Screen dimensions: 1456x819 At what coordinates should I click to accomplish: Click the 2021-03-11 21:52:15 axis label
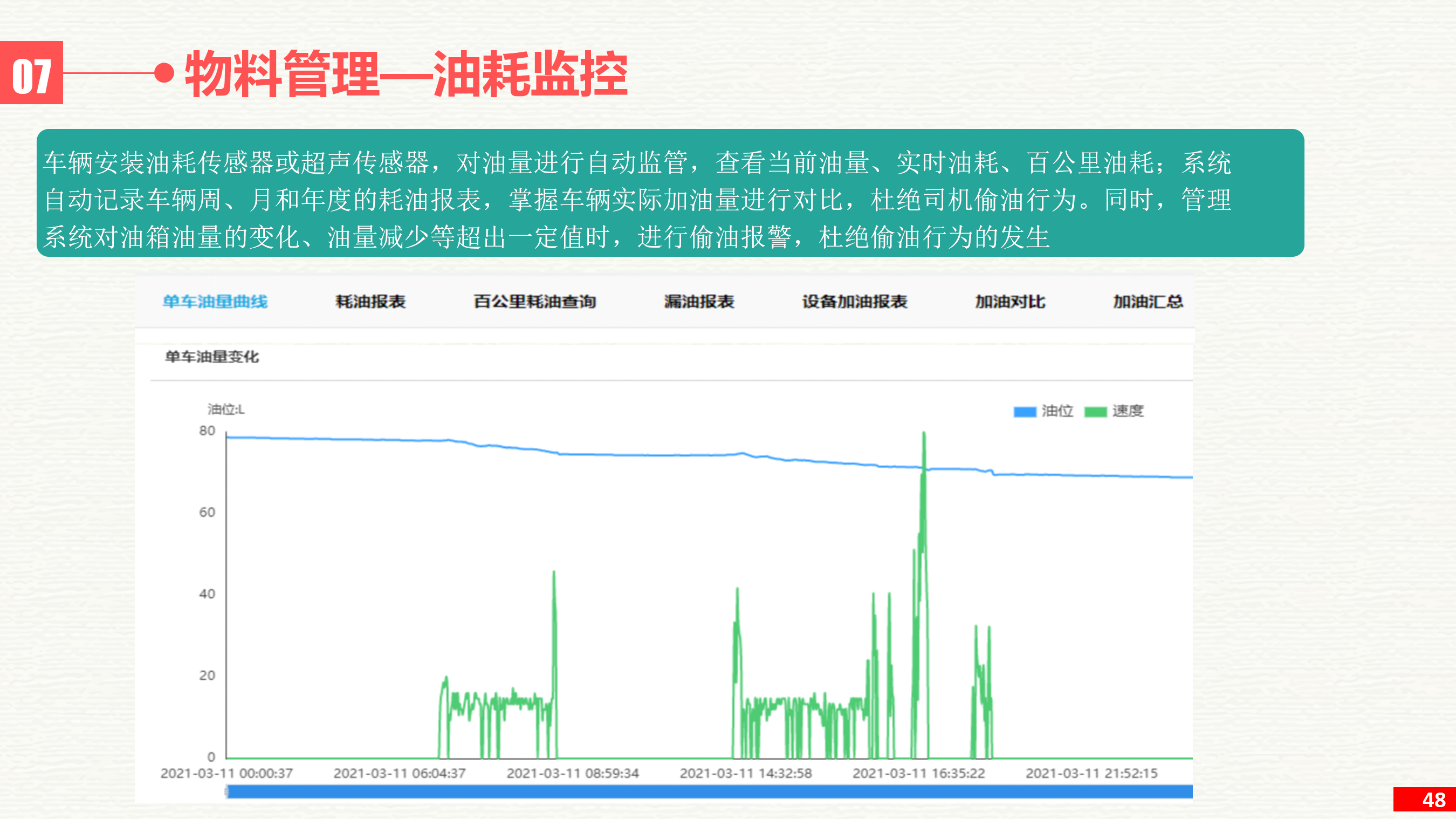click(x=1091, y=773)
